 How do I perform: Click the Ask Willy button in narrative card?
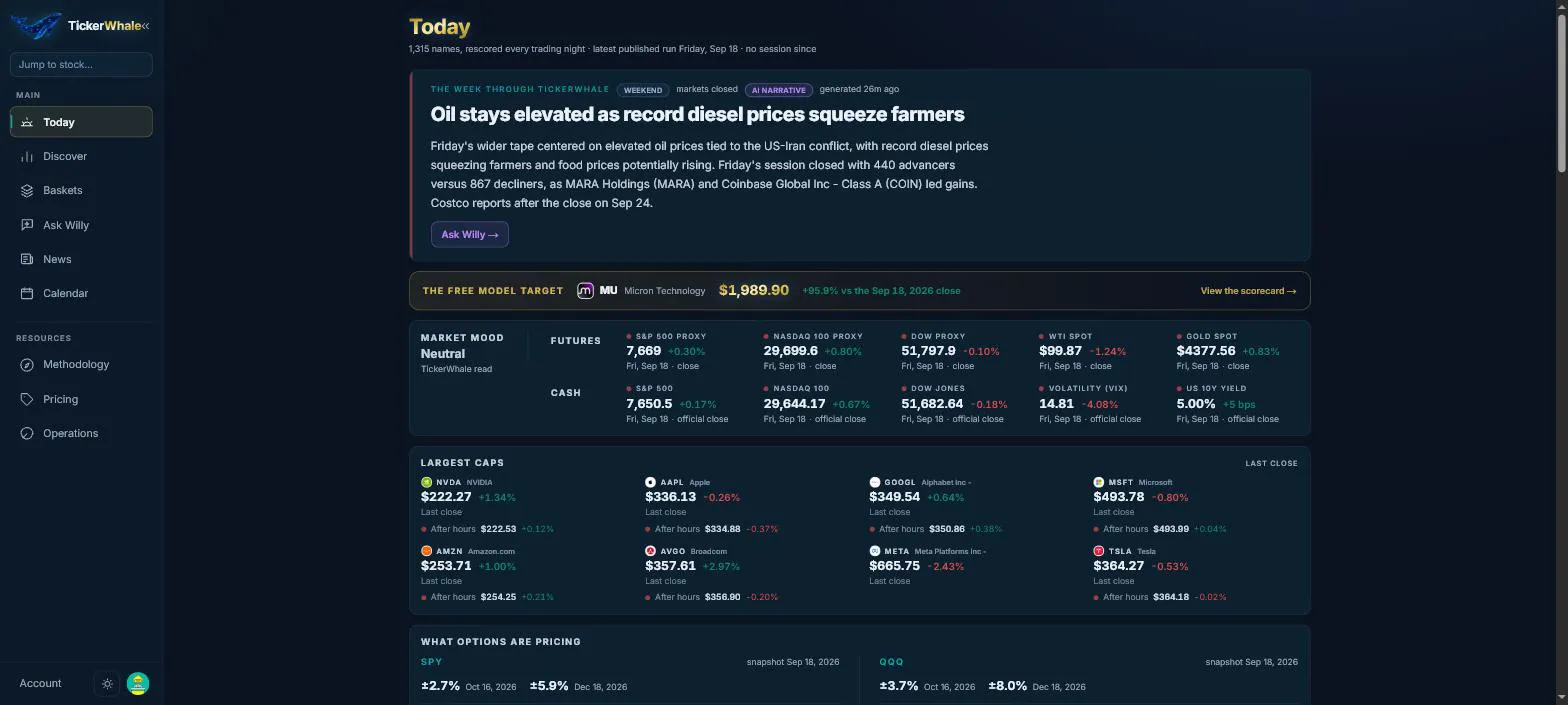click(x=469, y=234)
